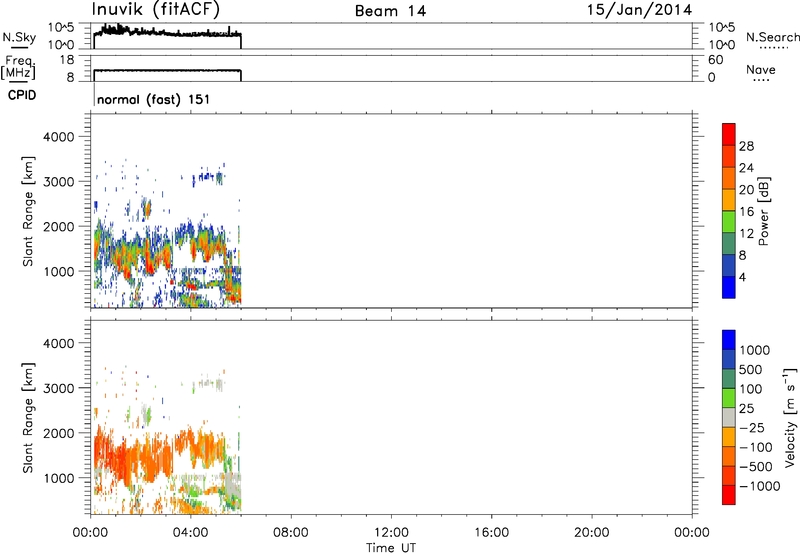Select the 04:00 time tick label
This screenshot has height=554, width=800.
pos(191,533)
